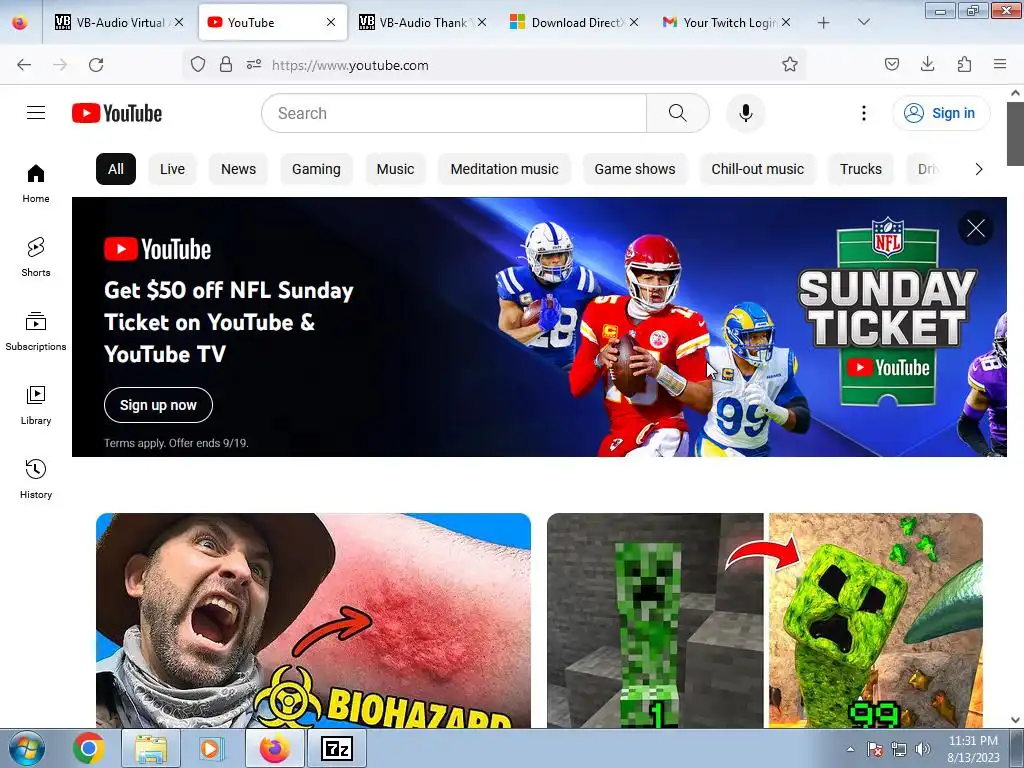Switch to the VB-Audio Virtual tab

click(119, 23)
